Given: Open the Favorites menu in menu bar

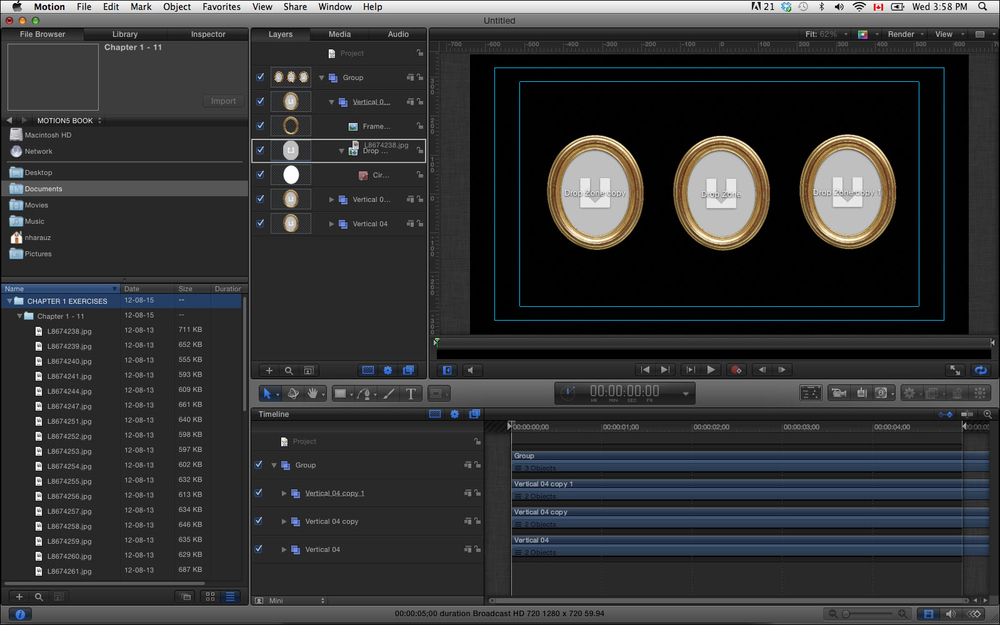Looking at the screenshot, I should click(221, 7).
